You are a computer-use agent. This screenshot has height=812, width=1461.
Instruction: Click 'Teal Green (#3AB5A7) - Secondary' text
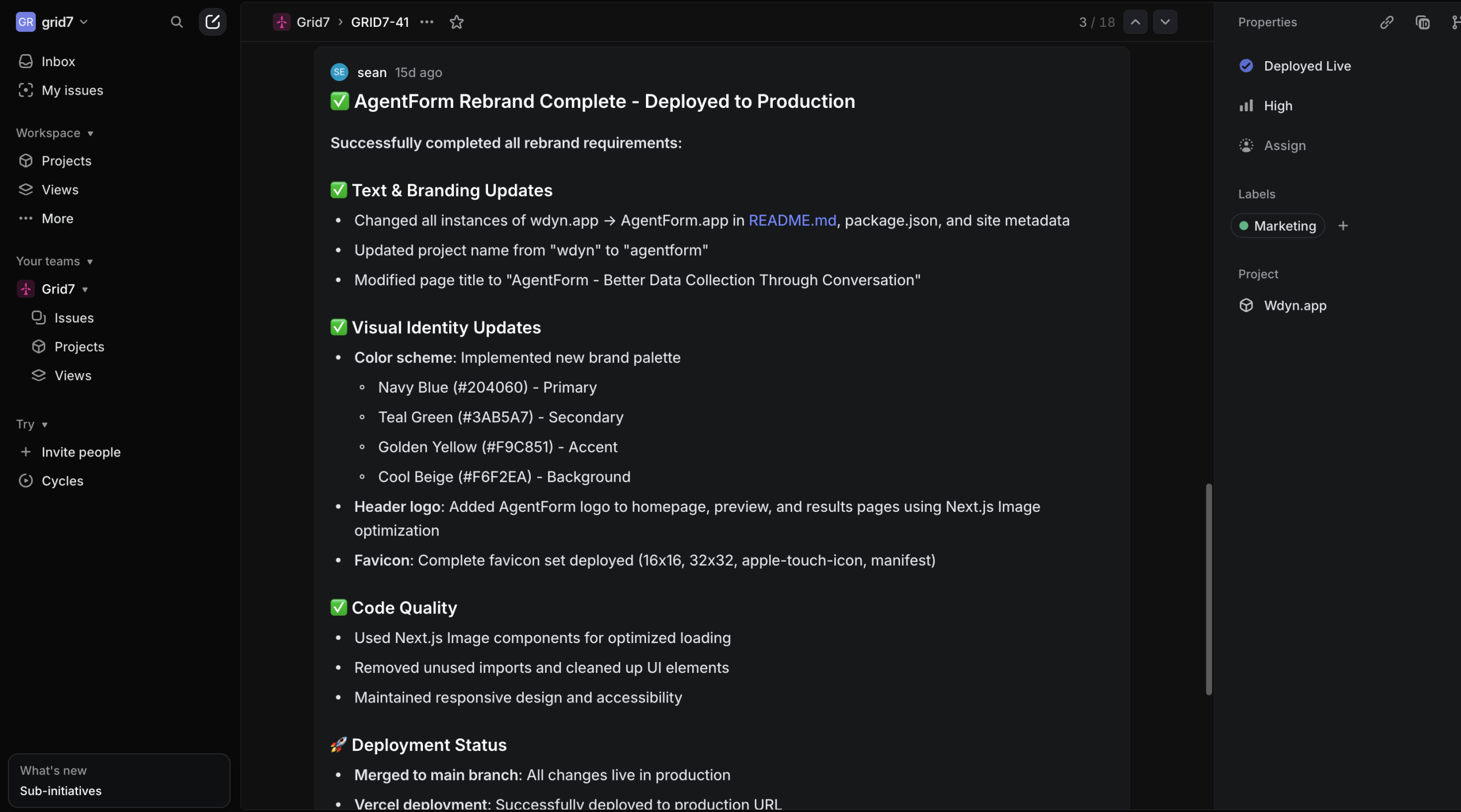click(x=501, y=418)
